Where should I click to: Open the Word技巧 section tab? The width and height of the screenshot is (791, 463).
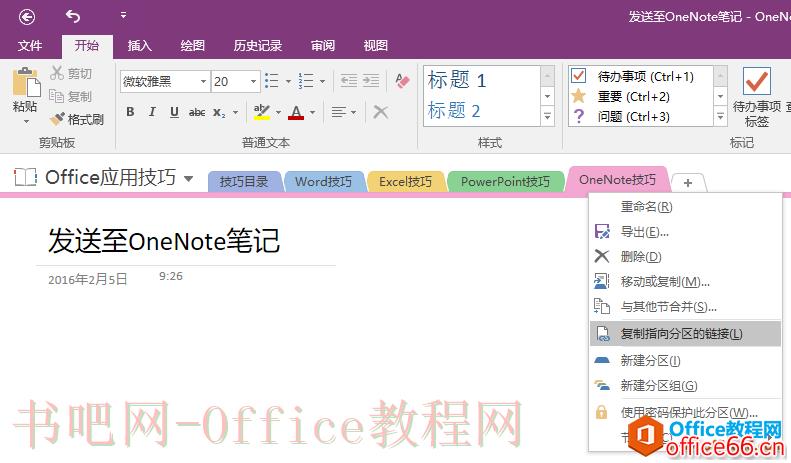pos(323,182)
